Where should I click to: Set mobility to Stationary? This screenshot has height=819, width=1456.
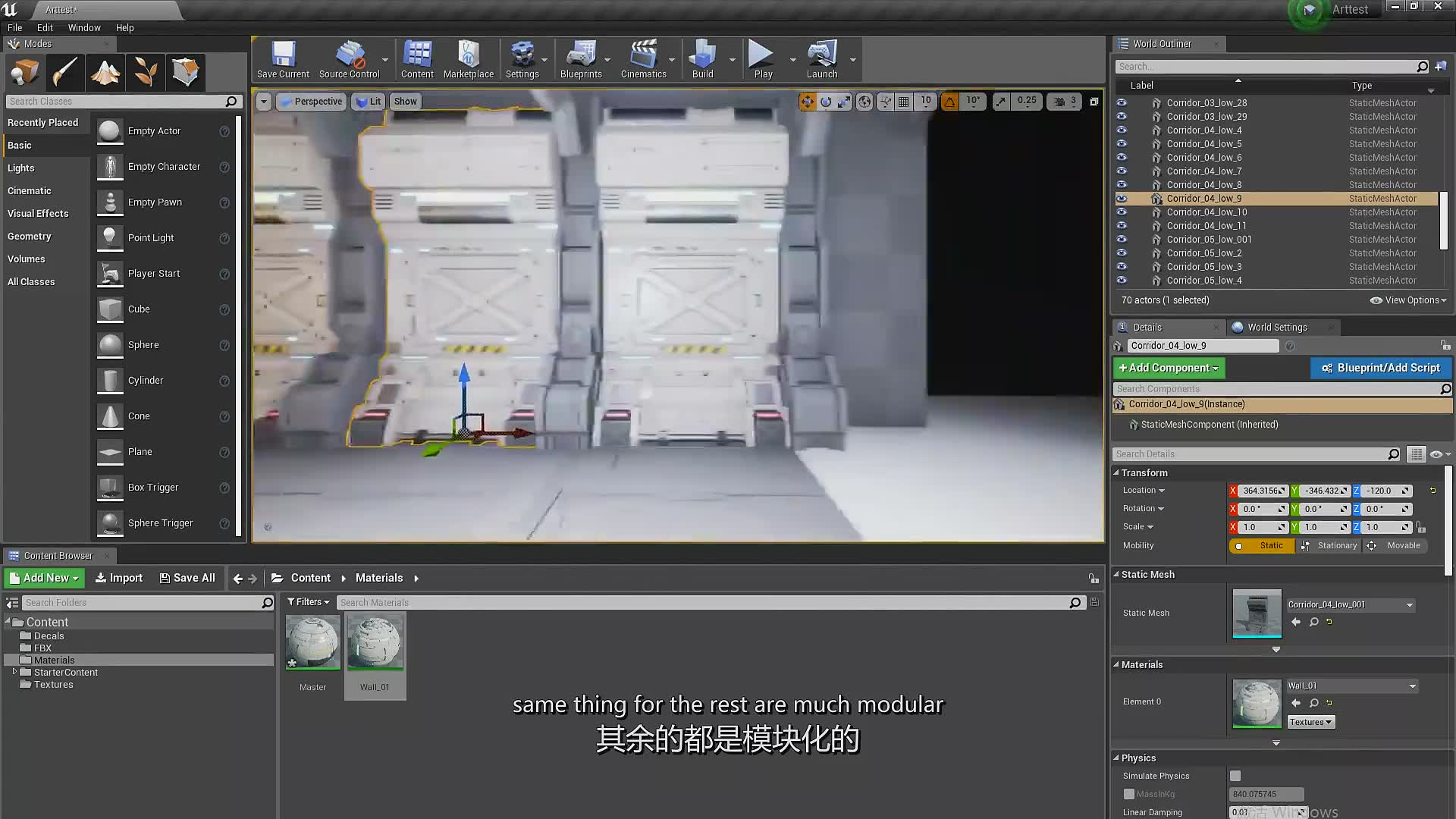tap(1329, 546)
